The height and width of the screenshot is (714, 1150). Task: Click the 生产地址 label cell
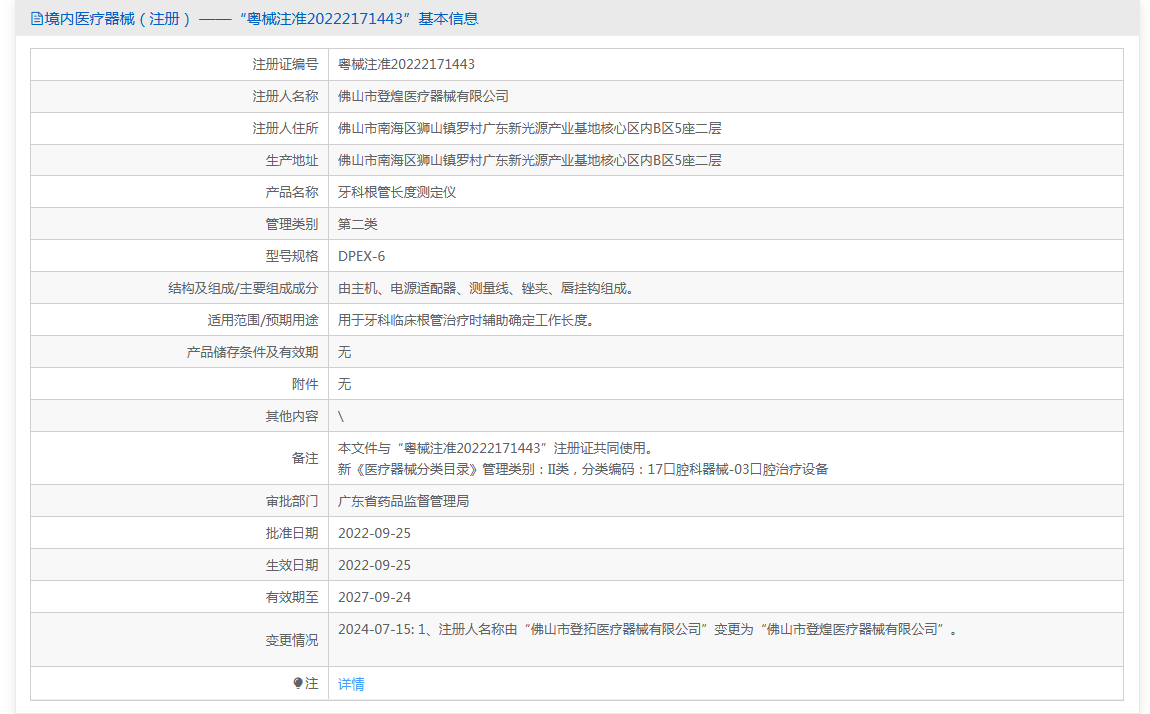pyautogui.click(x=179, y=160)
